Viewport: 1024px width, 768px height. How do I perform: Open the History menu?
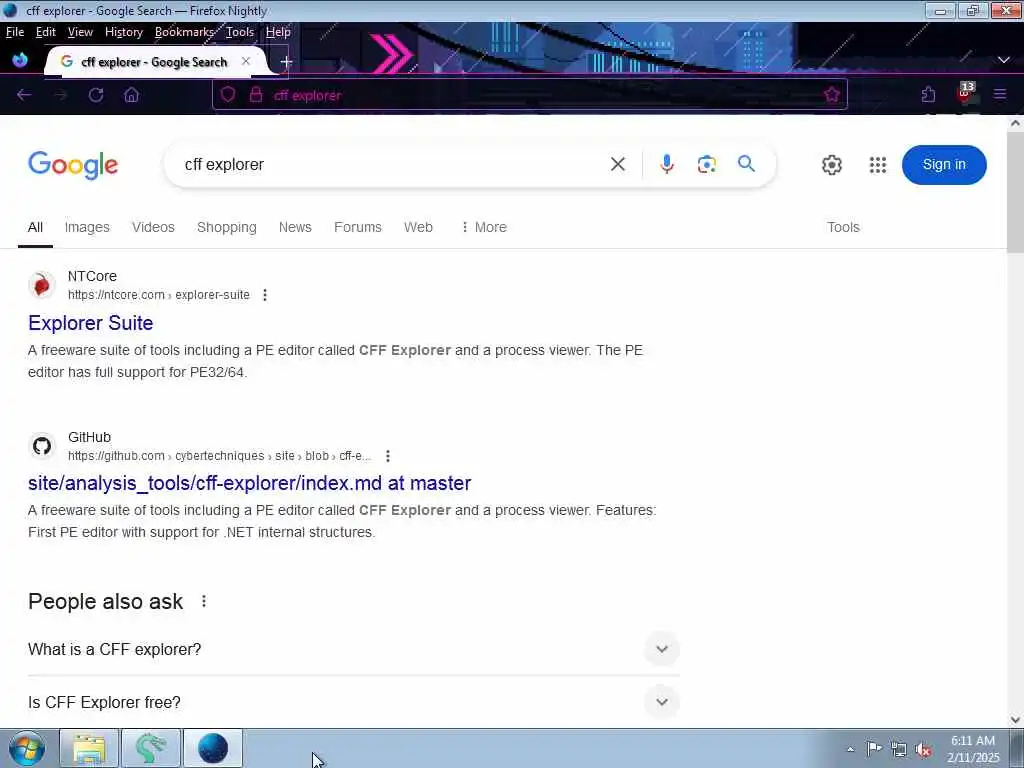123,32
